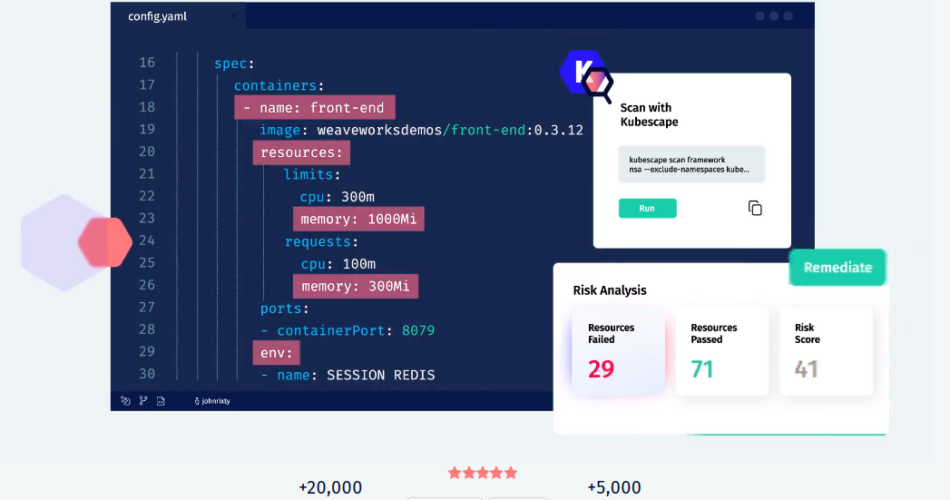Copy the kubescape scan command

click(x=755, y=208)
